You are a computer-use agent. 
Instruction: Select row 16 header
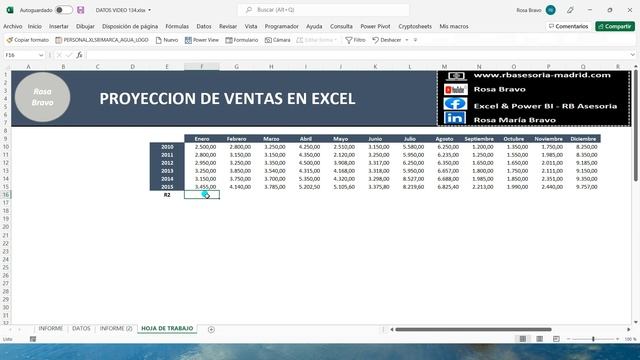click(x=6, y=195)
